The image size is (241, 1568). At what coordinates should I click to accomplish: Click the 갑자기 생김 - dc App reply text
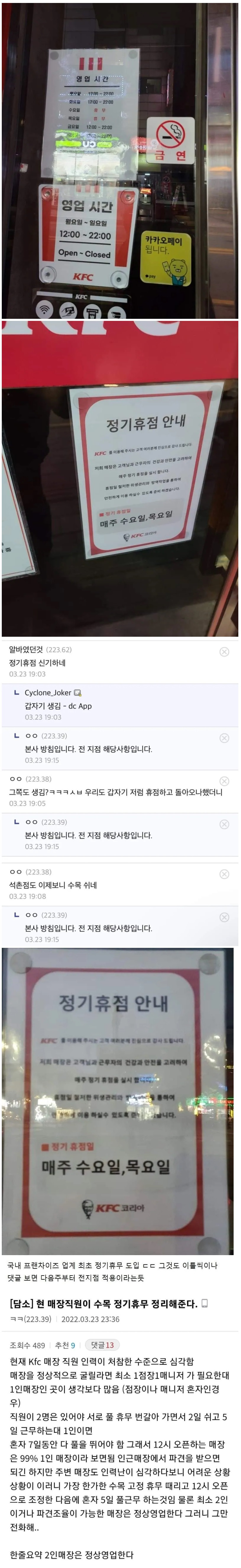coord(58,706)
